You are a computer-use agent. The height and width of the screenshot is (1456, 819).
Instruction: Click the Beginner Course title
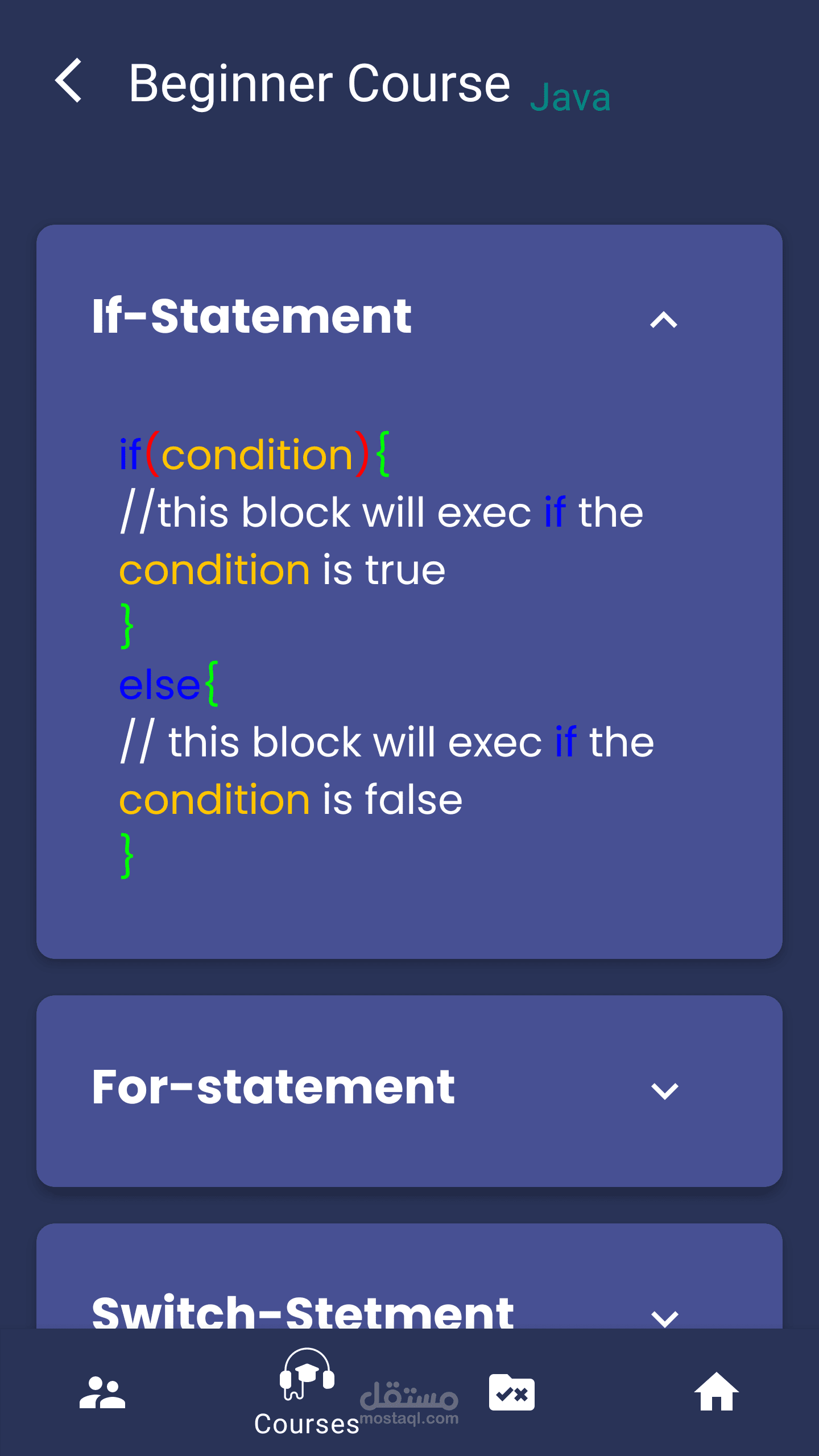[320, 84]
